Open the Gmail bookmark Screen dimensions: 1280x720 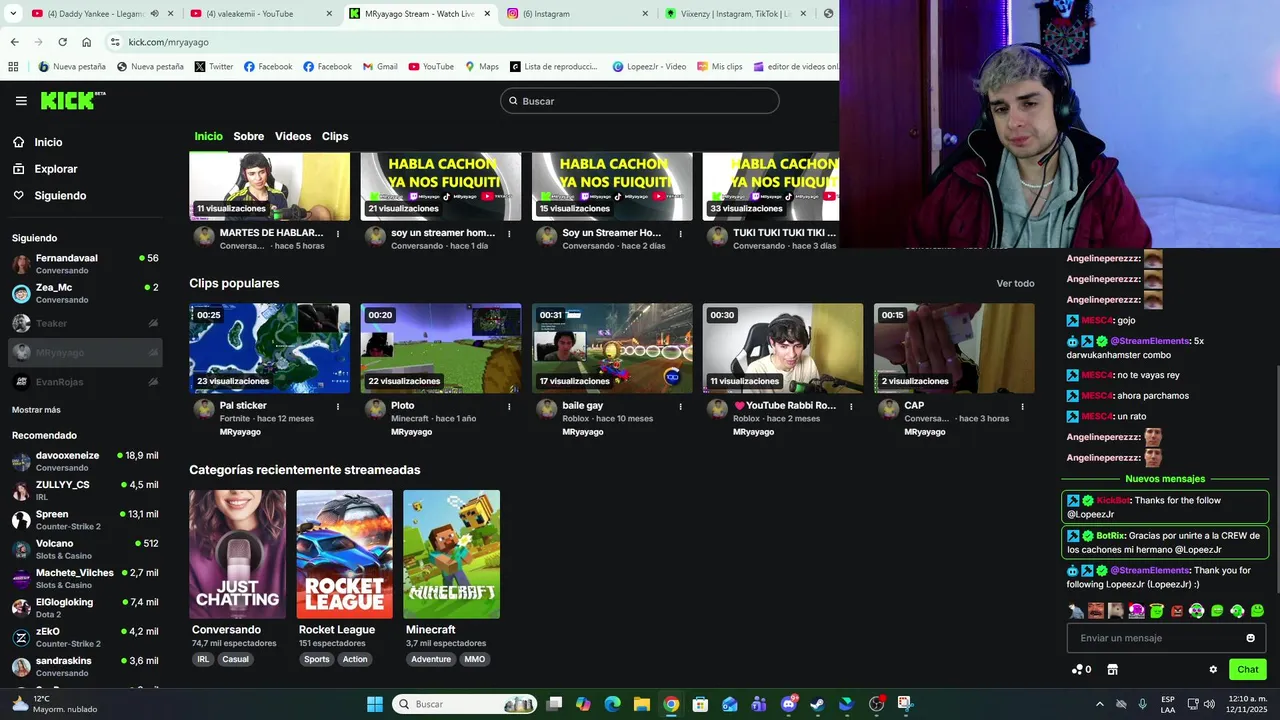(379, 67)
